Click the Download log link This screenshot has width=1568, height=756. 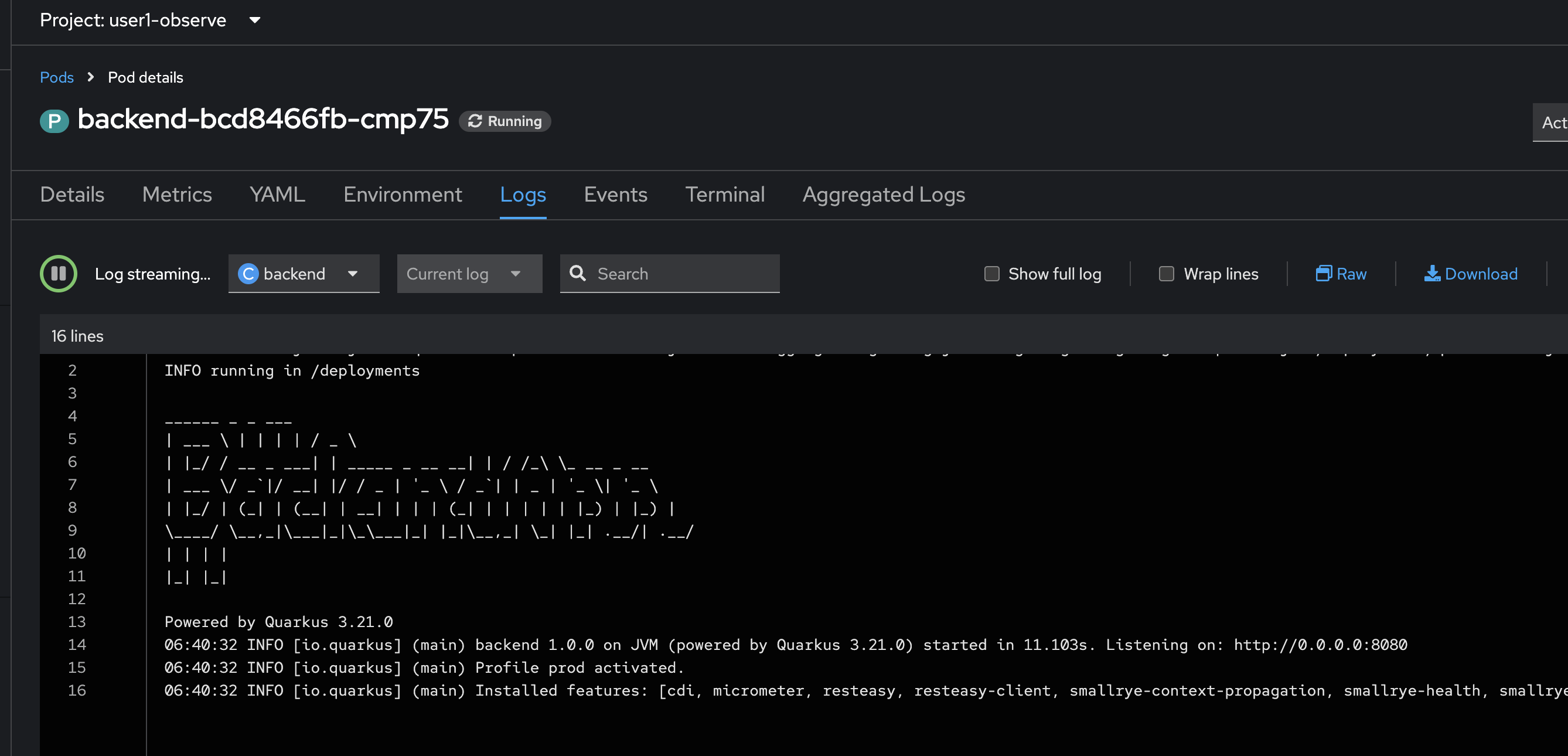click(1471, 274)
